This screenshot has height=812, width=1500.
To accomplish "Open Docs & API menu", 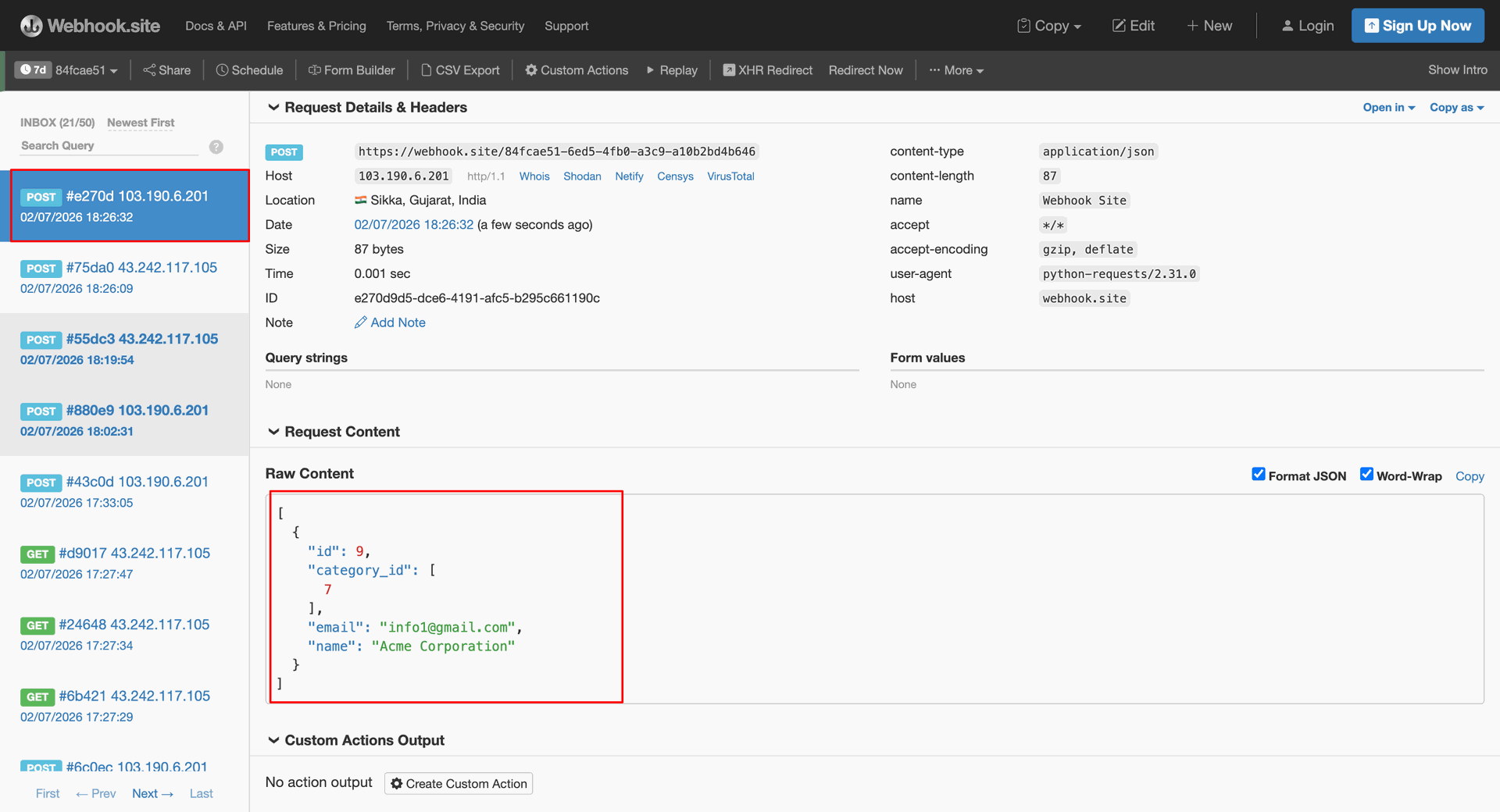I will tap(216, 26).
